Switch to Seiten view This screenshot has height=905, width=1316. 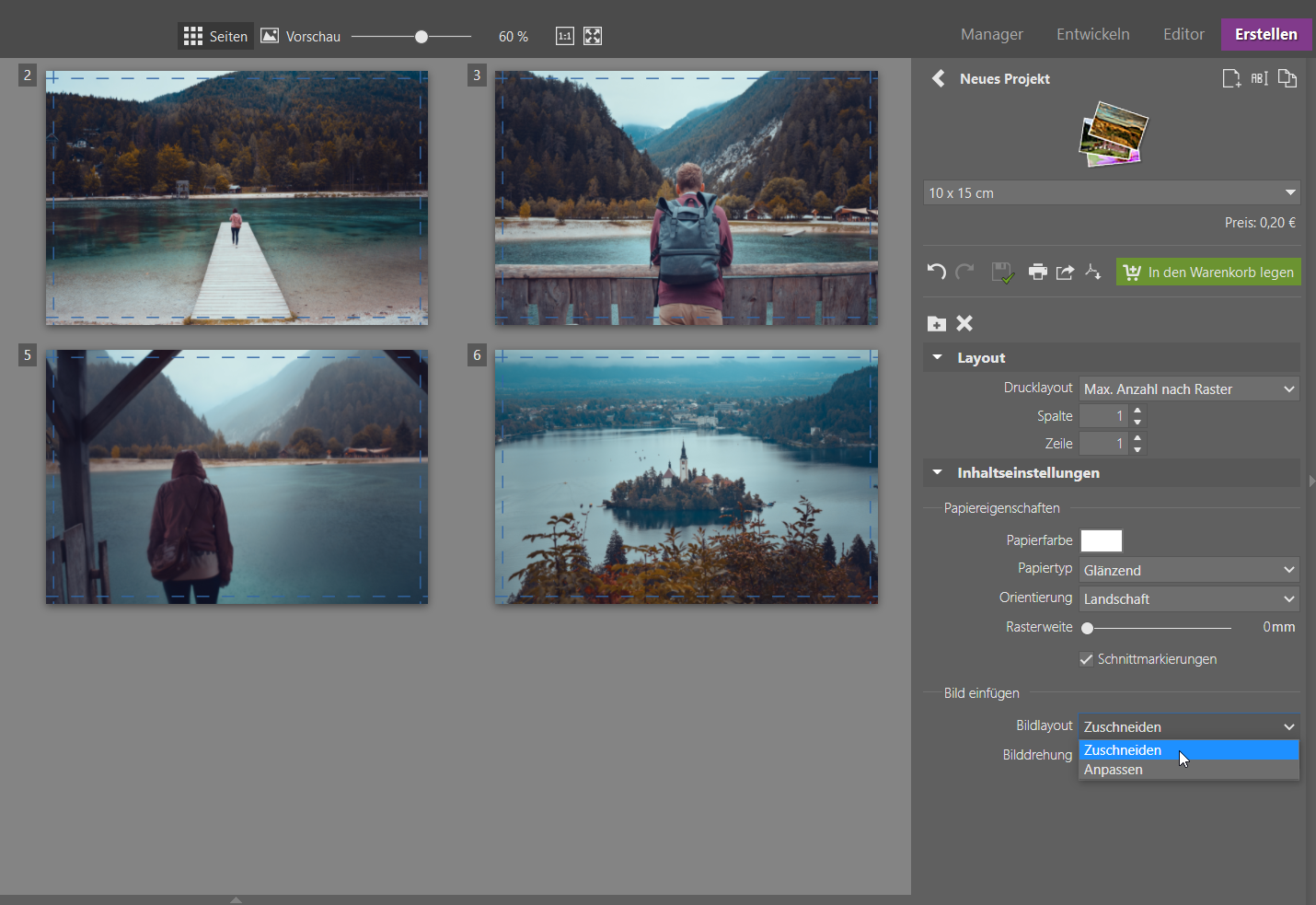215,36
